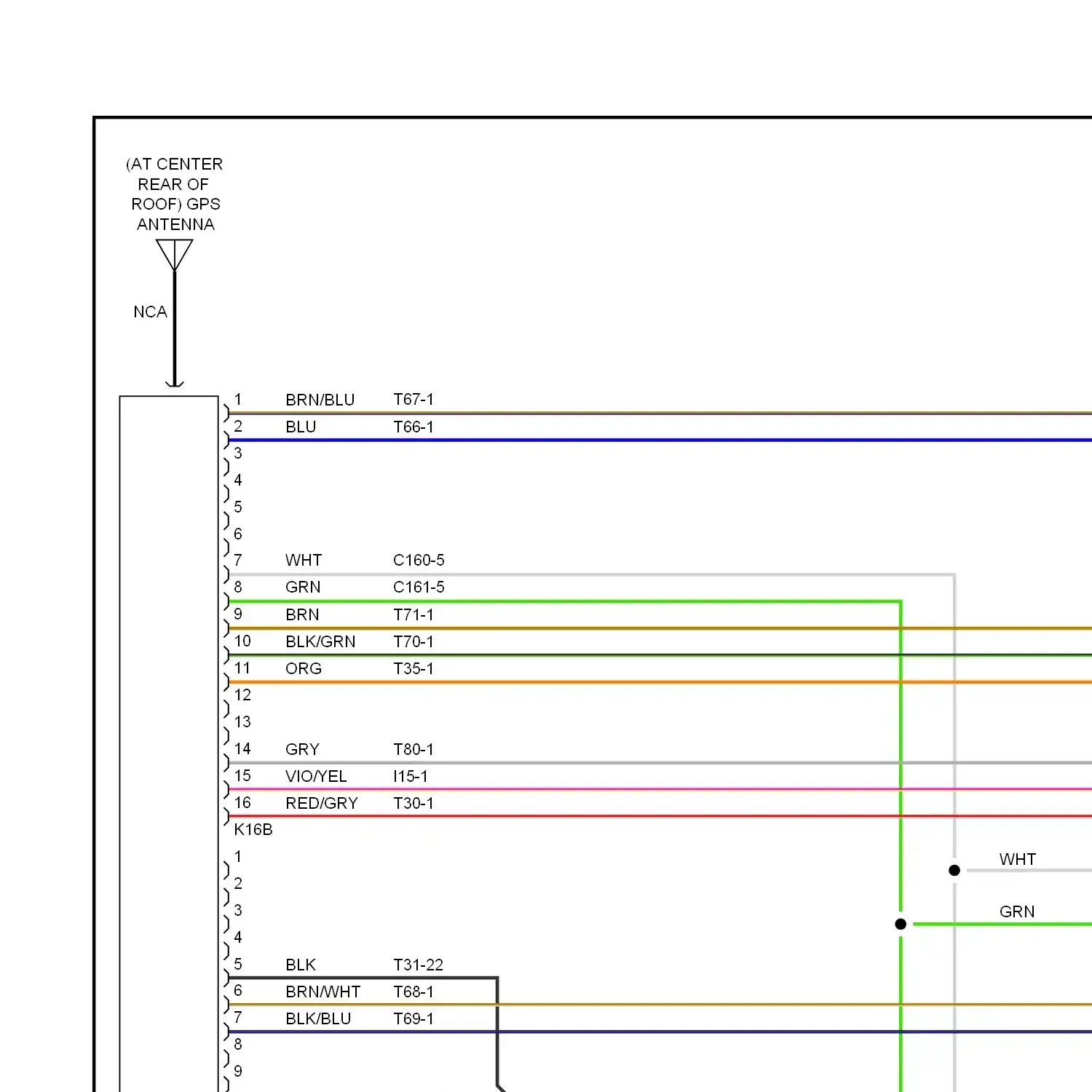The width and height of the screenshot is (1092, 1092).
Task: Click the 'WHT' label beside C160-5
Action: pyautogui.click(x=304, y=561)
